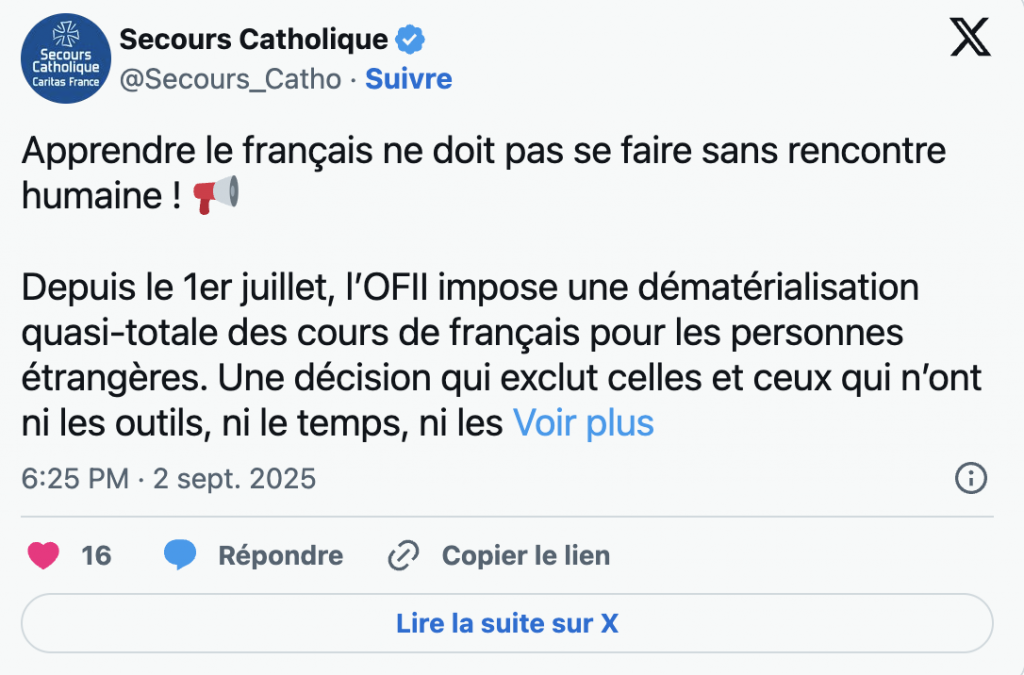Click the circled info icon

(971, 478)
